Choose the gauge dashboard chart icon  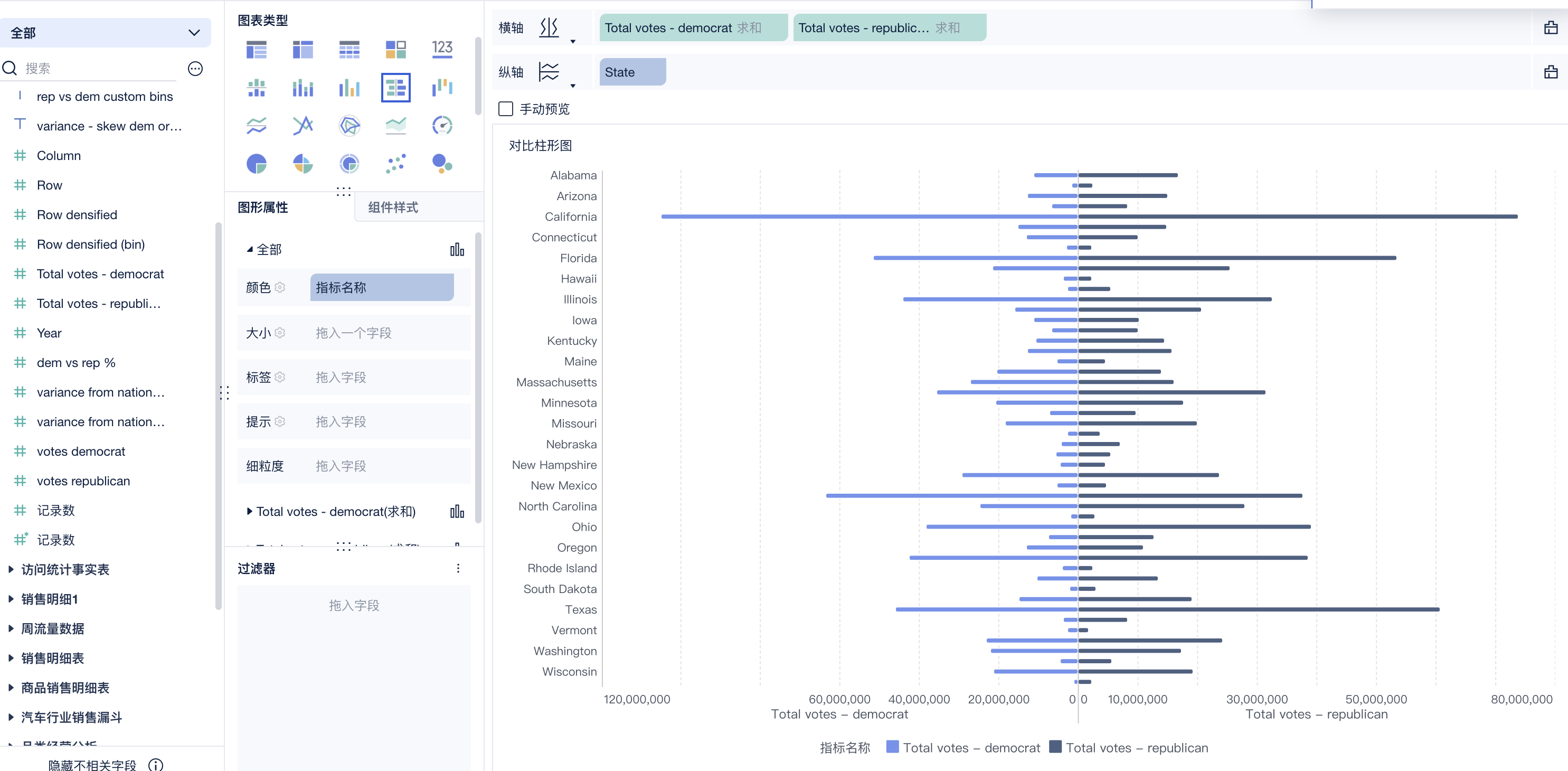click(x=442, y=126)
